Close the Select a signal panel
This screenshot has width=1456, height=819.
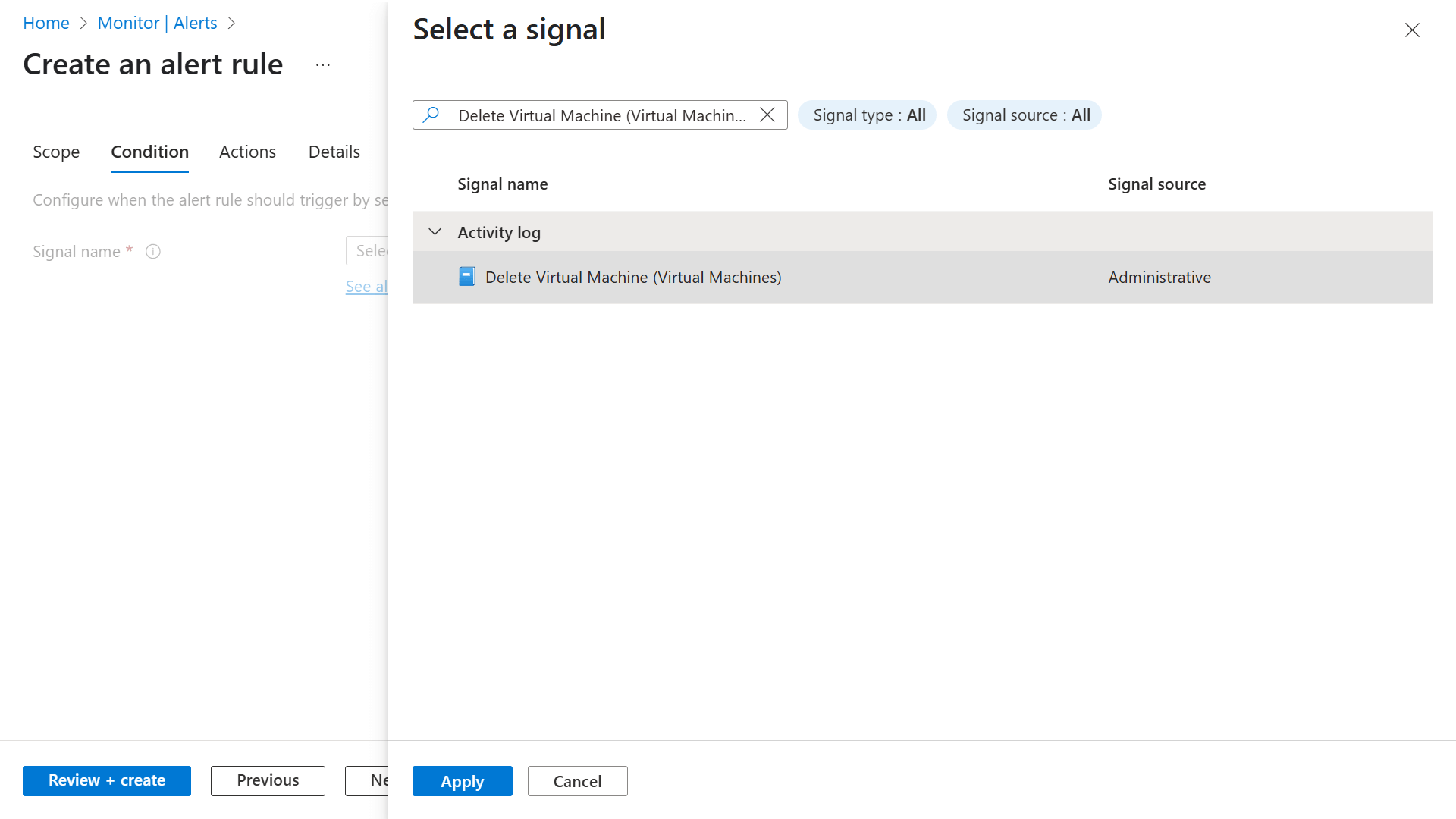[1412, 30]
